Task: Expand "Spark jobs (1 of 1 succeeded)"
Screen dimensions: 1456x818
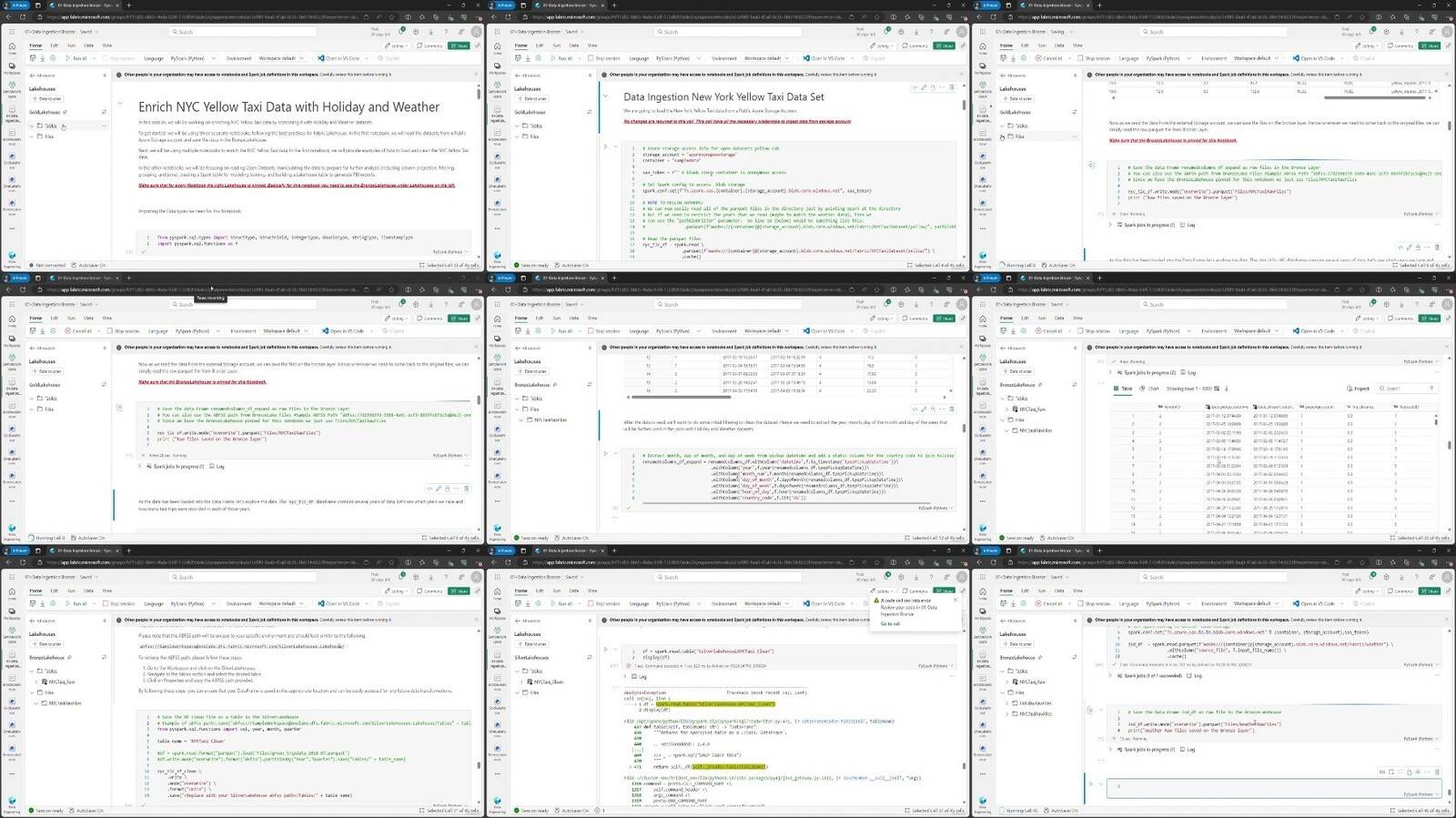Action: pyautogui.click(x=1110, y=675)
